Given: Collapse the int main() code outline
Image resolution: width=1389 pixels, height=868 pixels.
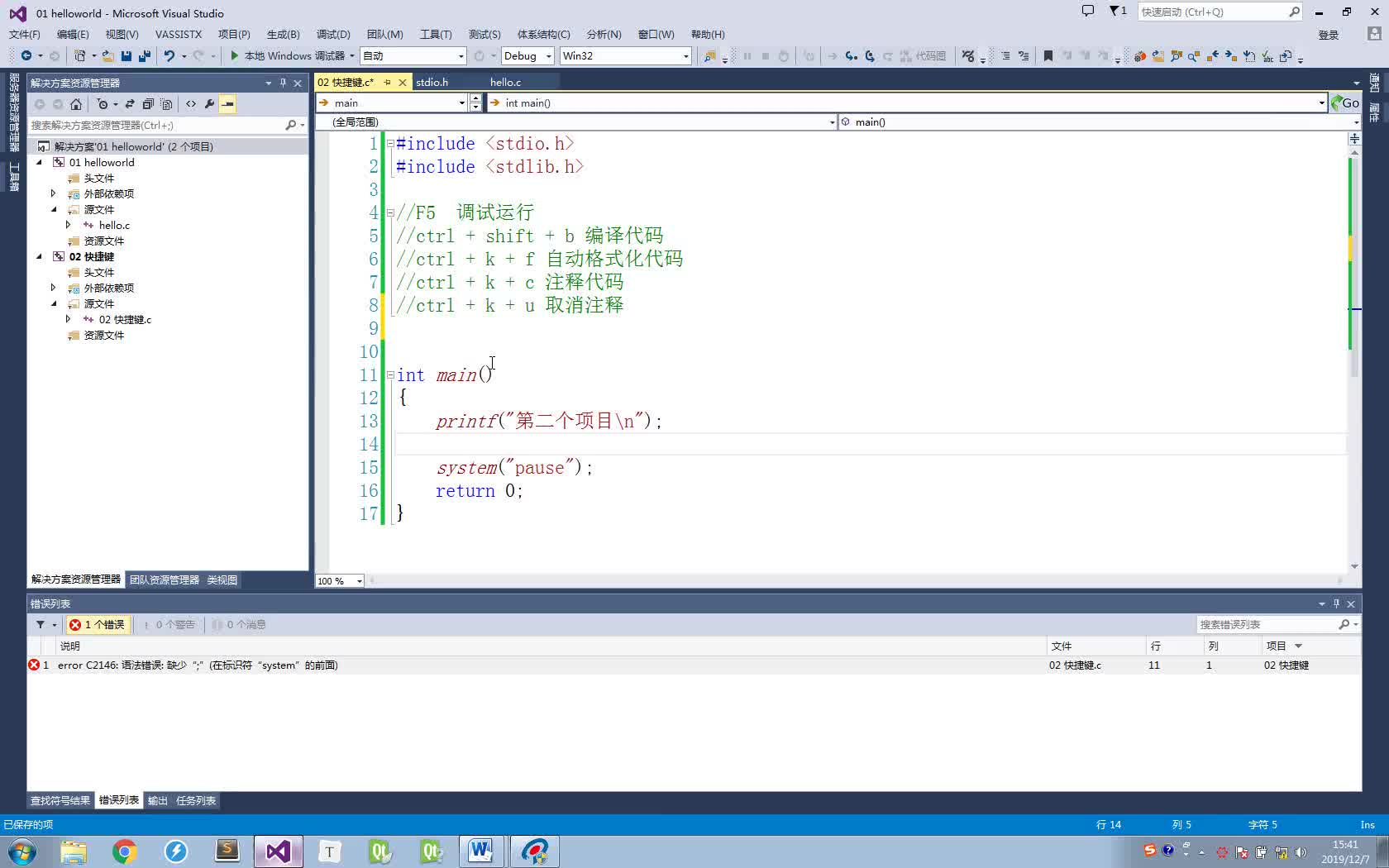Looking at the screenshot, I should point(390,374).
